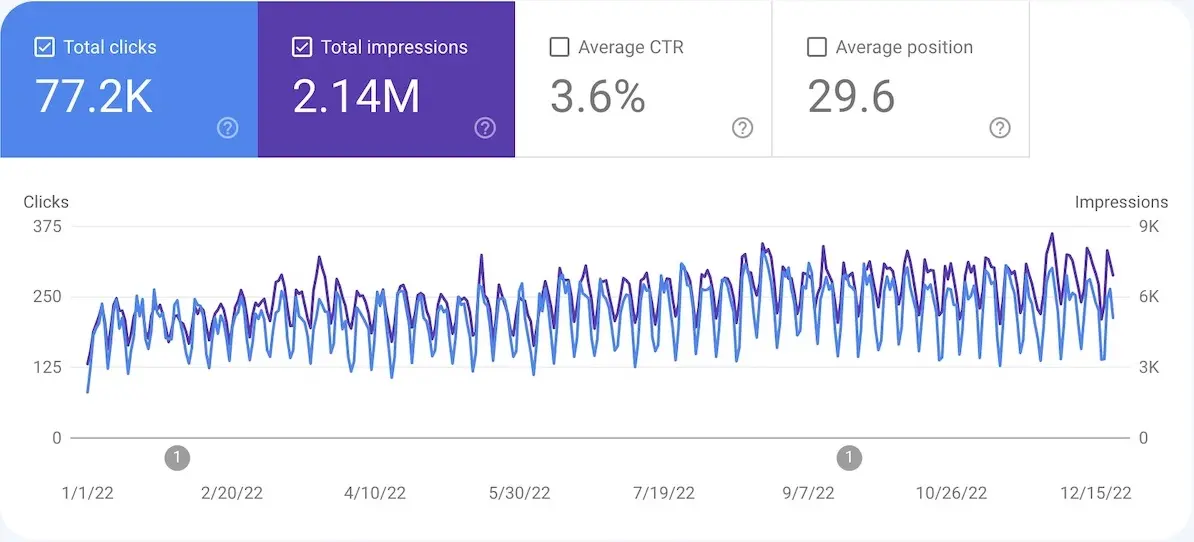
Task: Click the 4/10/22 date label
Action: pos(375,493)
